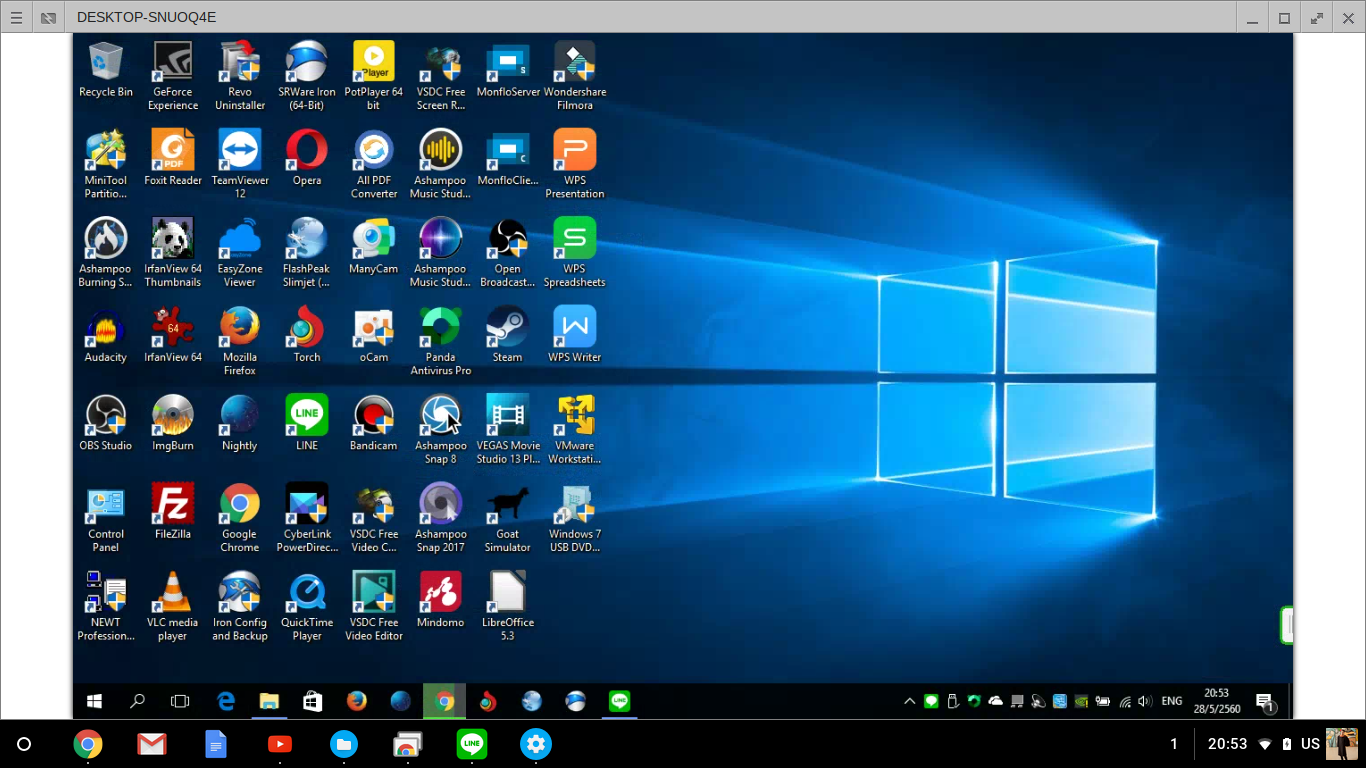Click the Chrome OS launcher circle
The image size is (1366, 768).
(25, 744)
